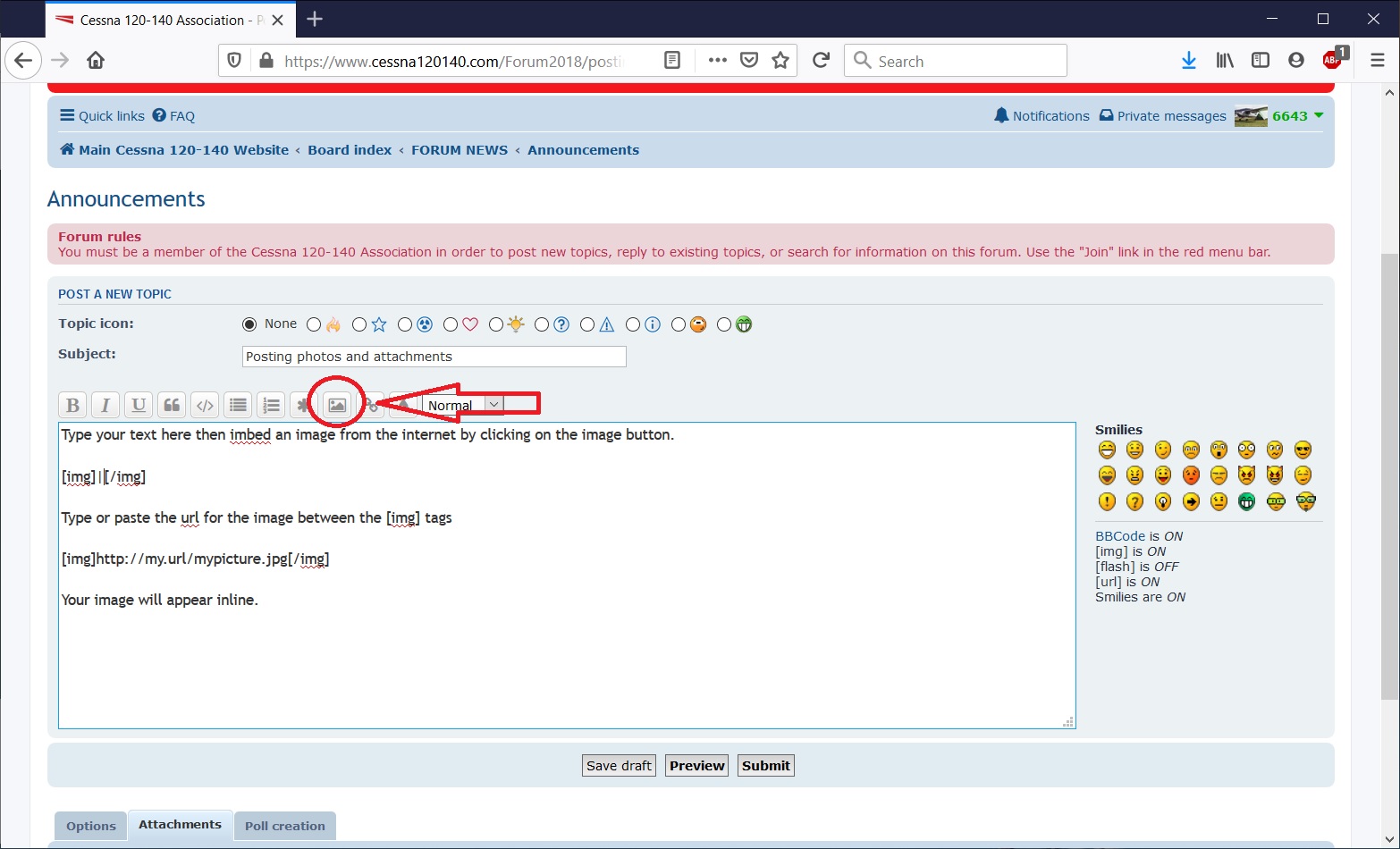Screen dimensions: 1400x849
Task: Open Firefox account icon
Action: (x=1296, y=61)
